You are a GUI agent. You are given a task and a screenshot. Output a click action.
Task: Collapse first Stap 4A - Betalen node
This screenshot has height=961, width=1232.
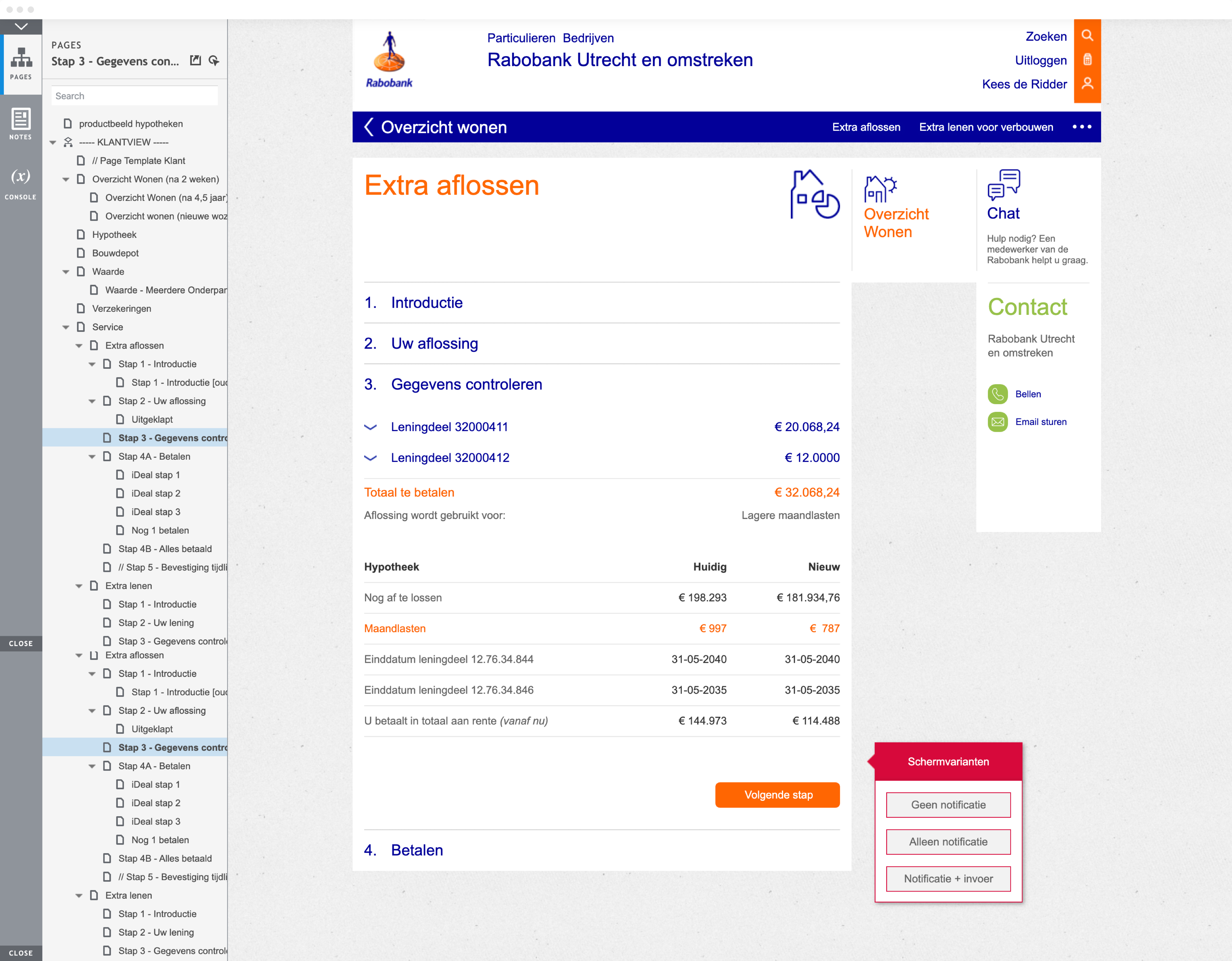click(92, 457)
